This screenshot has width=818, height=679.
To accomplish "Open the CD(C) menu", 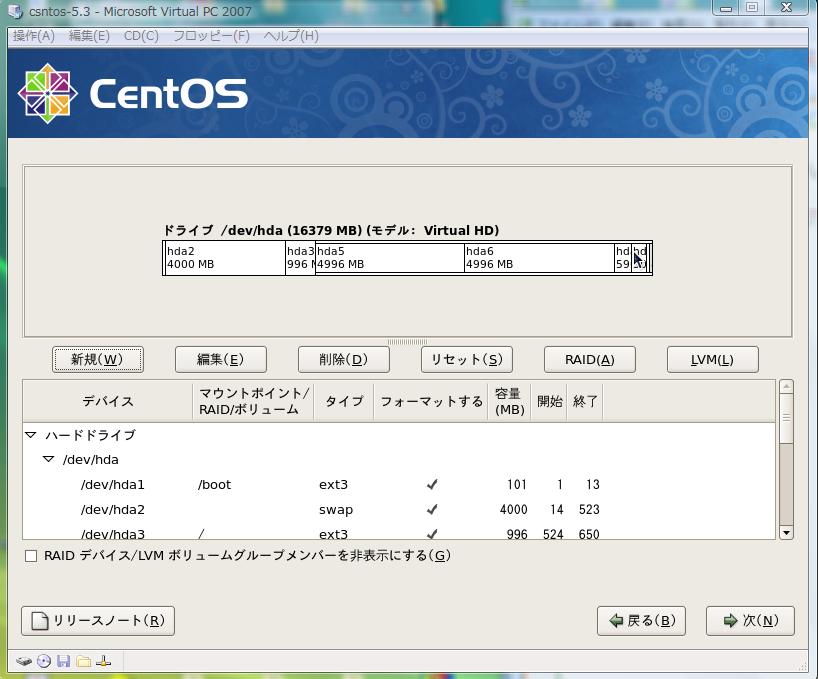I will point(141,36).
